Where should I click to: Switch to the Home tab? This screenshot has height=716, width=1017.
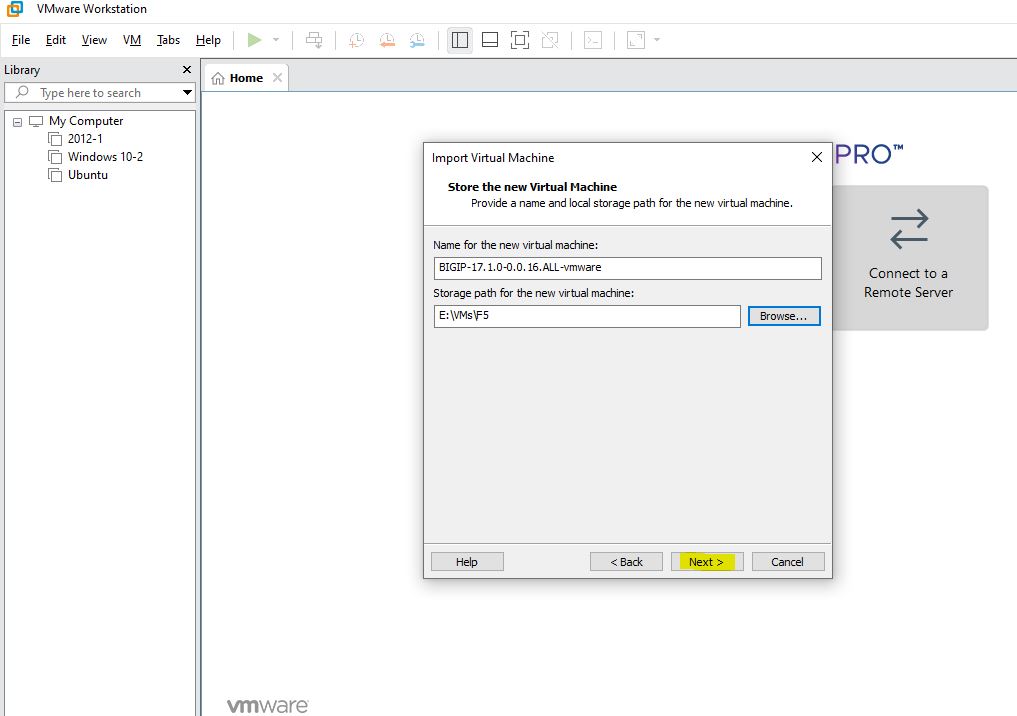238,78
